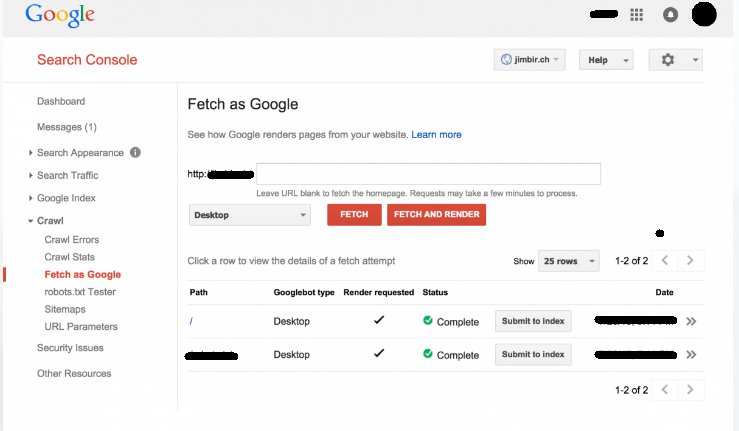This screenshot has width=739, height=431.
Task: Click Complete status in the redacted-path row
Action: [451, 355]
